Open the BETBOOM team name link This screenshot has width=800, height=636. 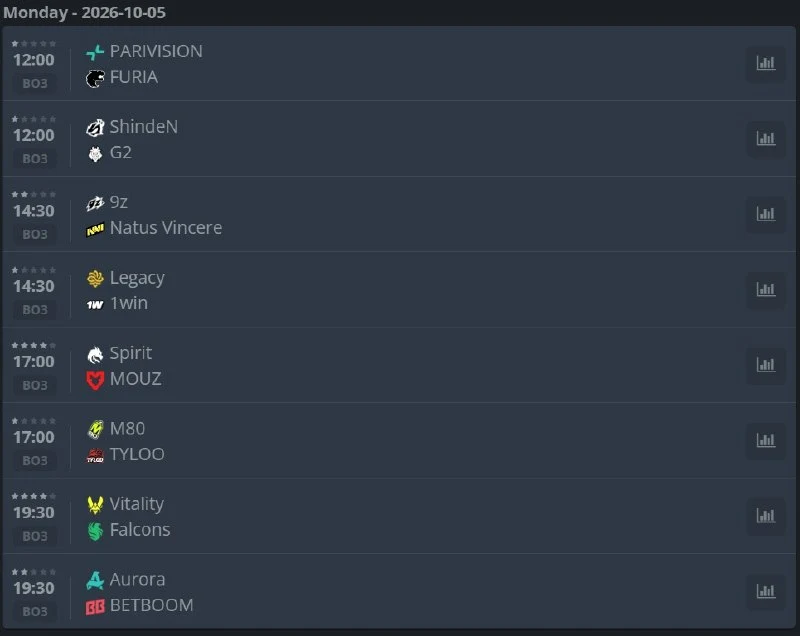[x=152, y=605]
